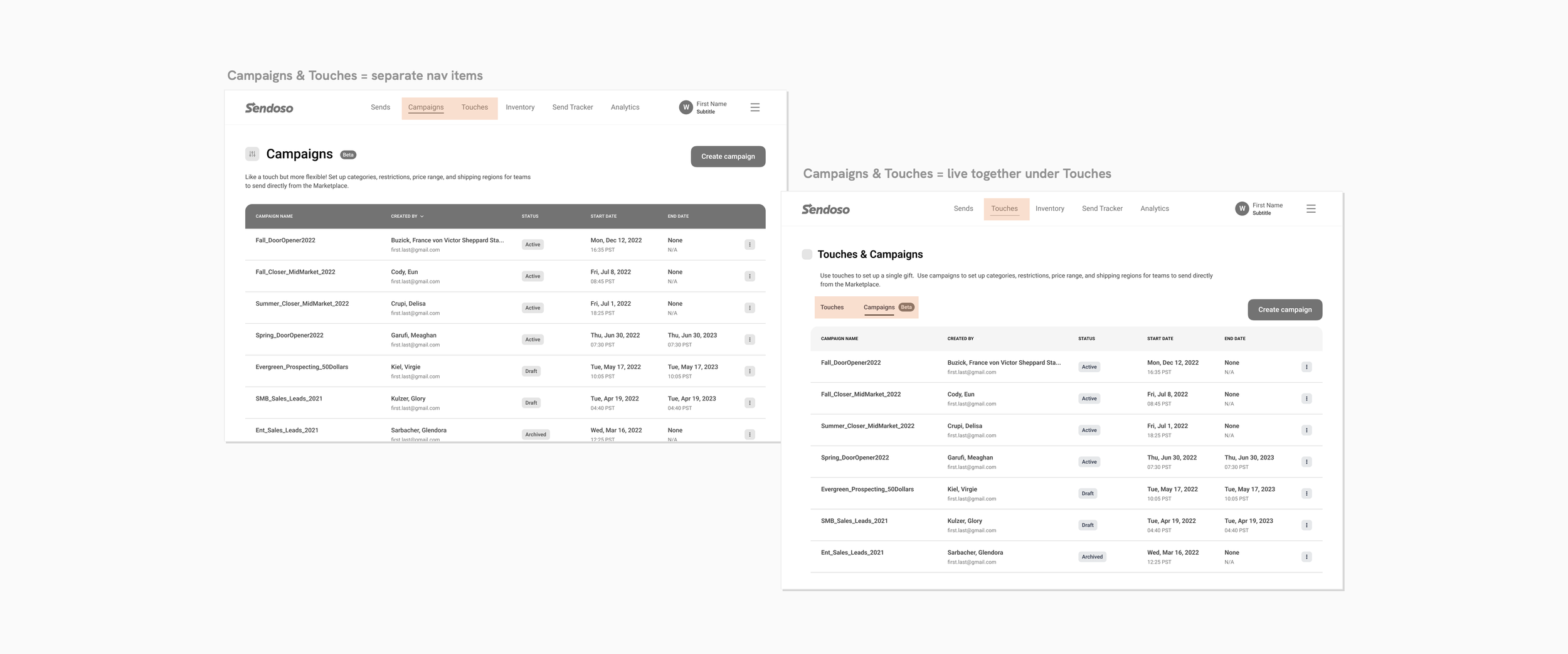The image size is (1568, 654).
Task: Click Status column header in right table
Action: pyautogui.click(x=1087, y=339)
